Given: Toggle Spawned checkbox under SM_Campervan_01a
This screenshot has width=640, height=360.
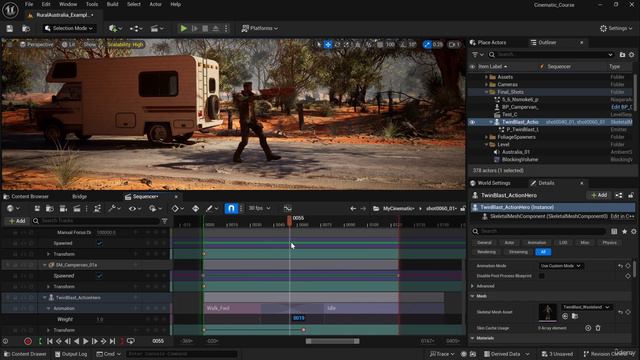Looking at the screenshot, I should coord(100,276).
